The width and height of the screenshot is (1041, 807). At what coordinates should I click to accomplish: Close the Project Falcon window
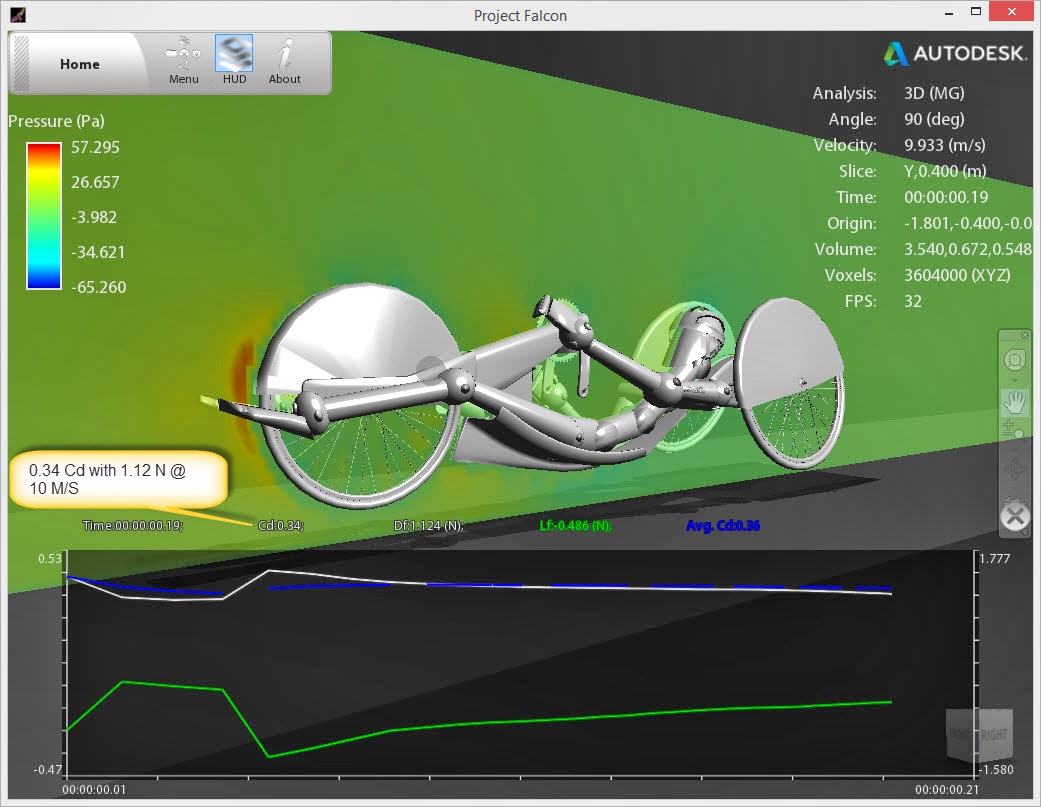(1012, 11)
